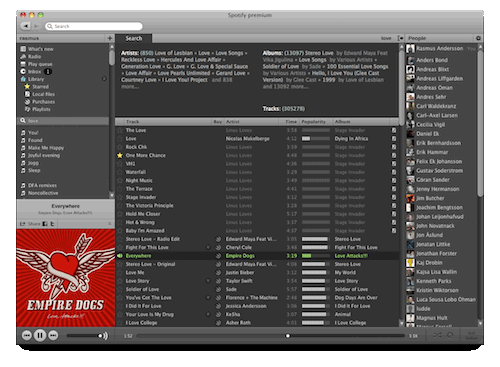
Task: Sort by the Popularity column header
Action: pos(316,122)
